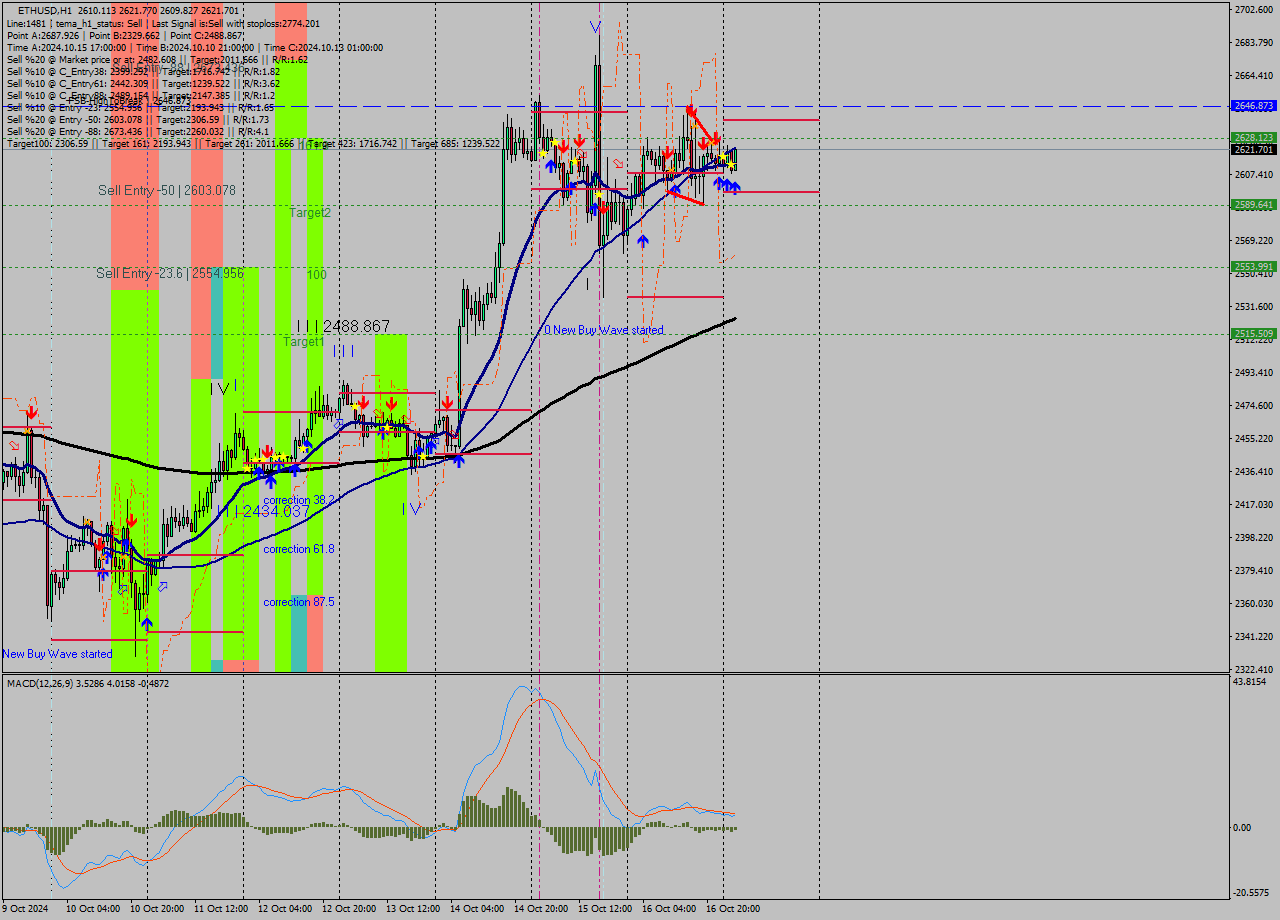The width and height of the screenshot is (1280, 920).
Task: Click the 43.8154 MACD scale value
Action: click(1251, 682)
